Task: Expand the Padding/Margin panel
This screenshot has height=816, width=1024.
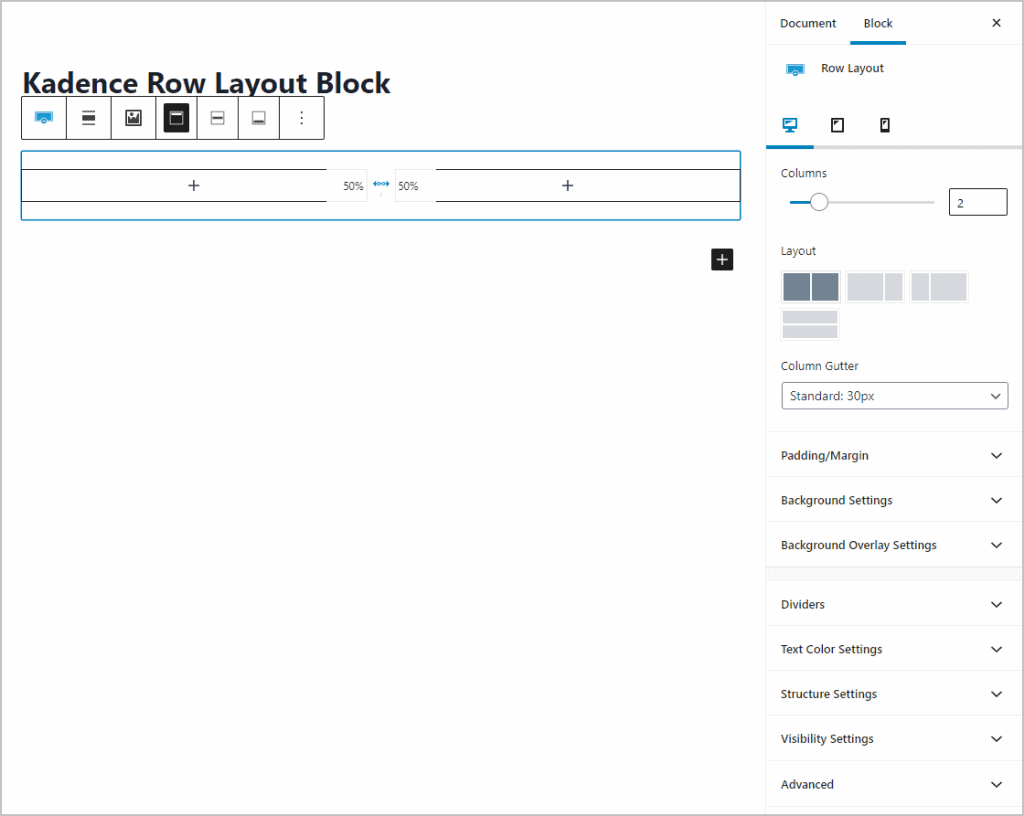Action: (x=893, y=455)
